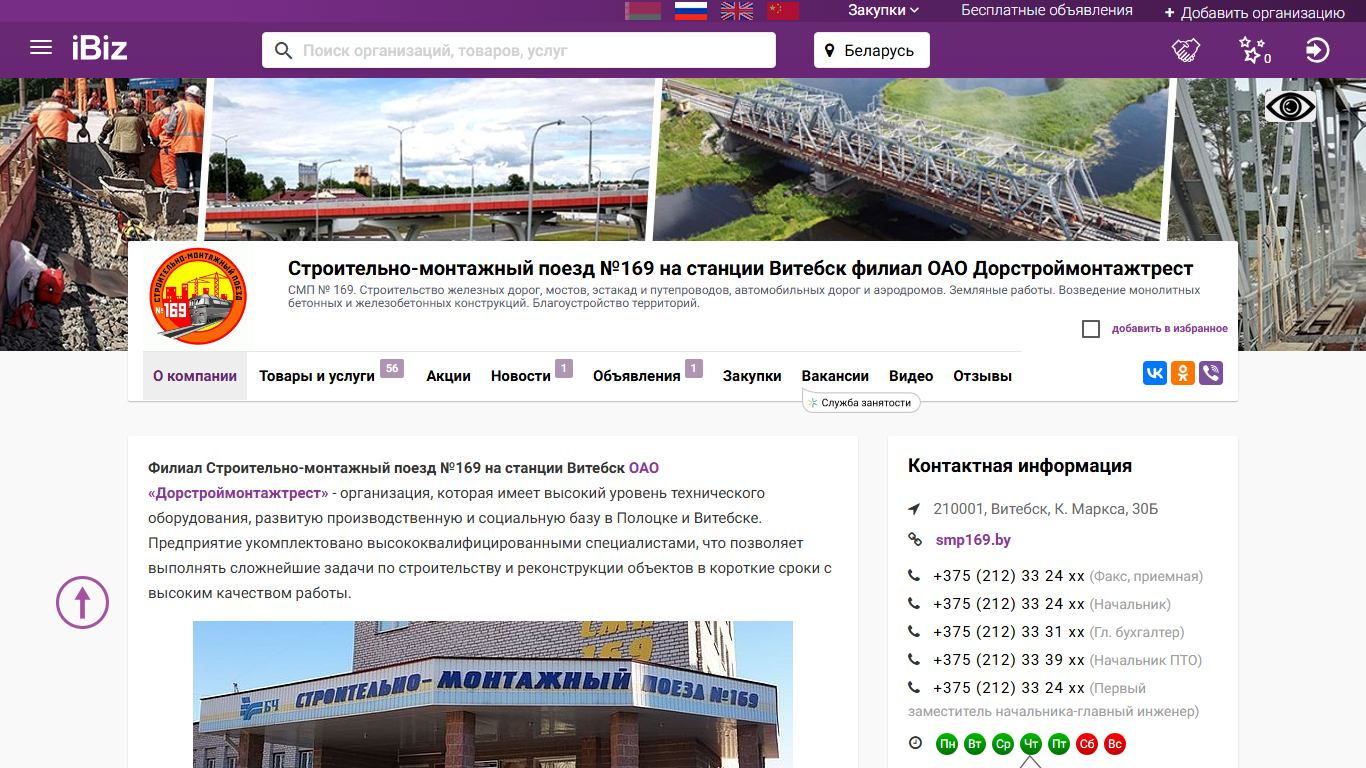Viewport: 1366px width, 768px height.
Task: Select the UK flag language
Action: 738,11
